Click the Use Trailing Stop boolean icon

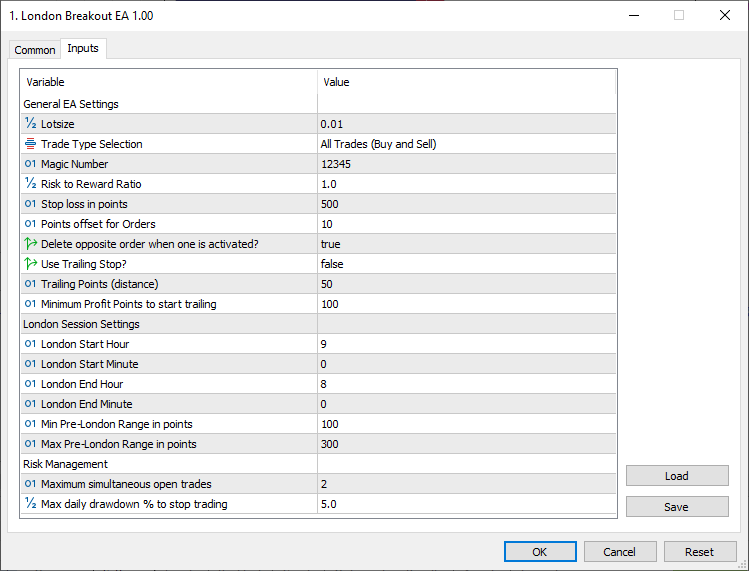click(x=31, y=264)
